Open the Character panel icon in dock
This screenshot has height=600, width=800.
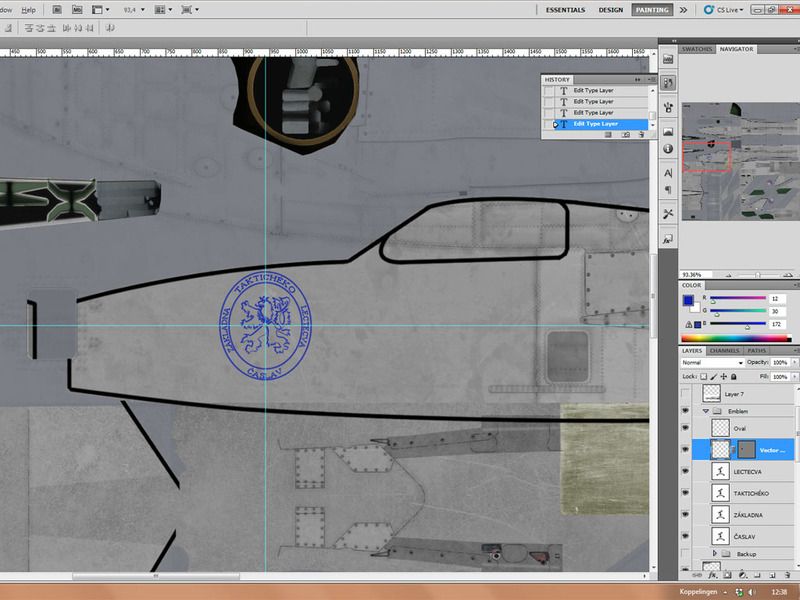668,172
